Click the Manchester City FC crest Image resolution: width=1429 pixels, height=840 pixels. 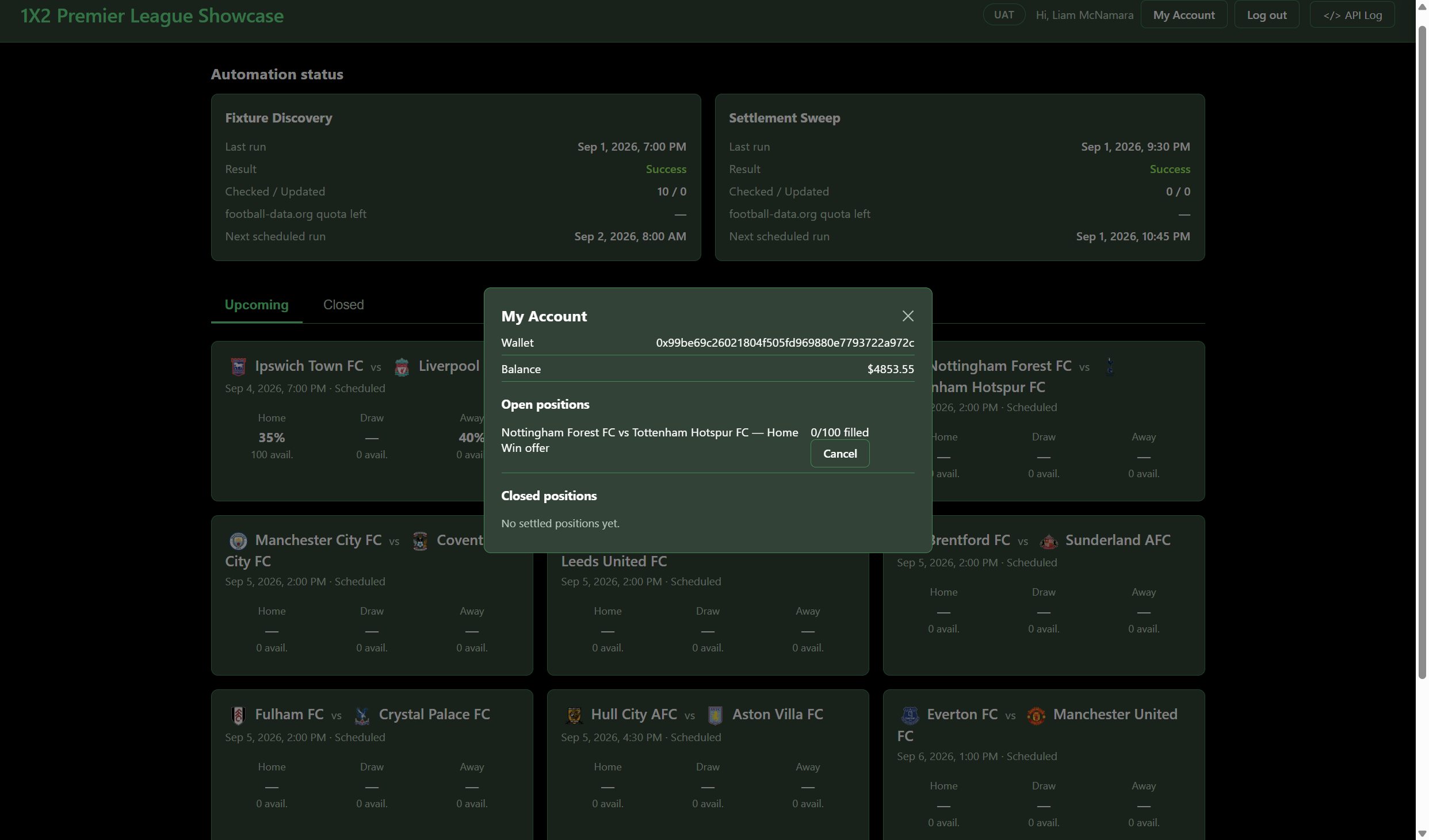[x=238, y=541]
